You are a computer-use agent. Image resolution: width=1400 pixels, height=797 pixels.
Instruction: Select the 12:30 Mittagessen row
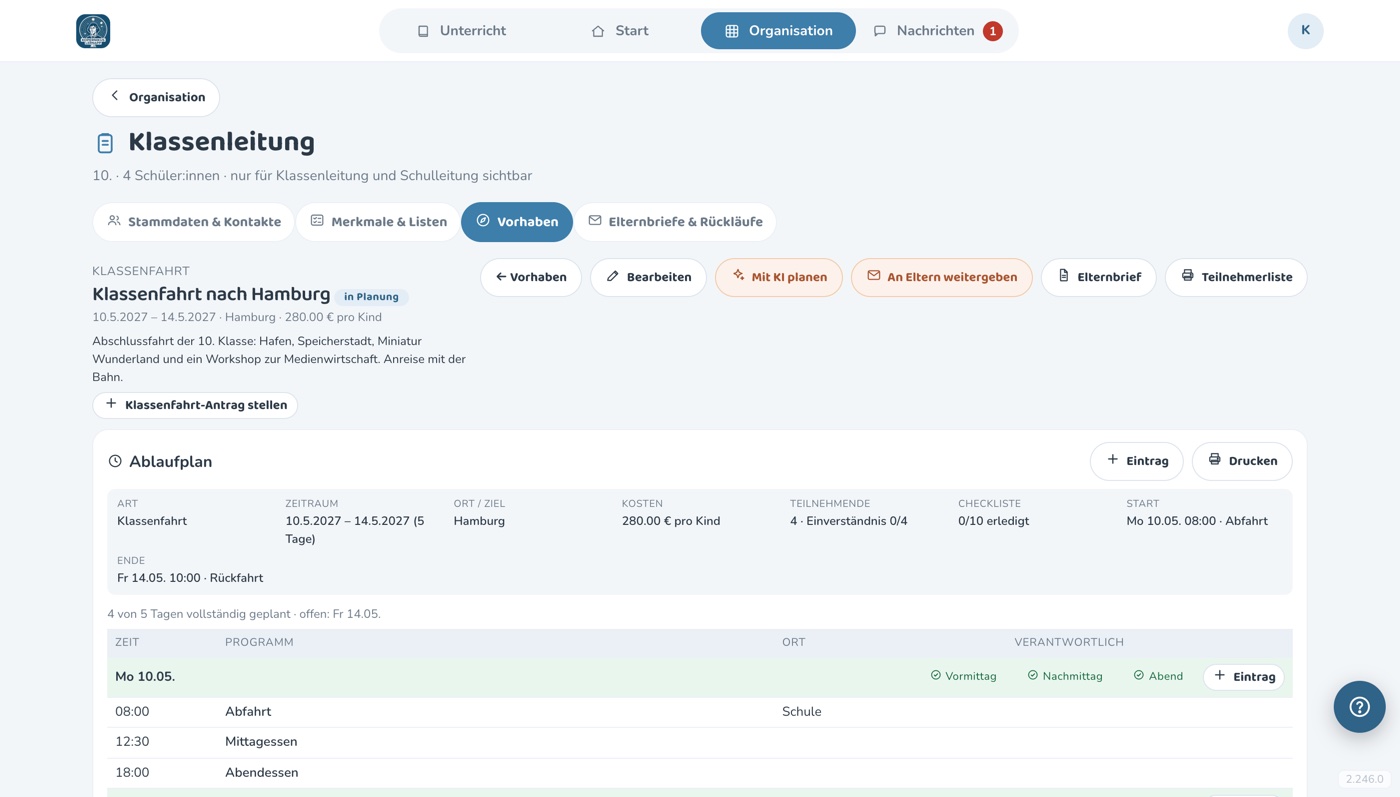click(x=700, y=742)
